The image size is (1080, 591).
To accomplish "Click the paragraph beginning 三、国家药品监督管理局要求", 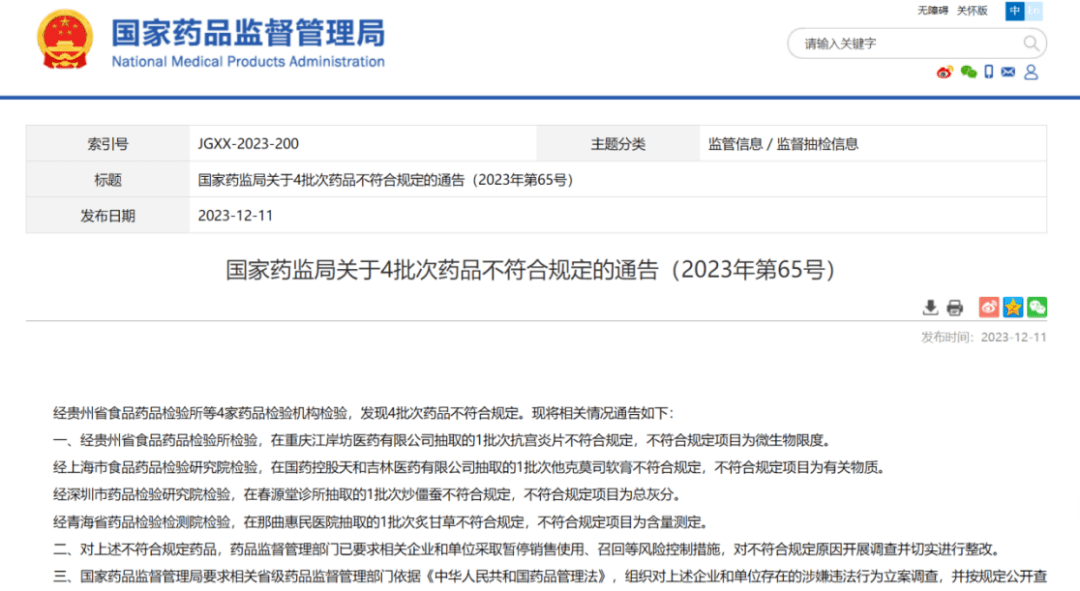I will tap(550, 576).
